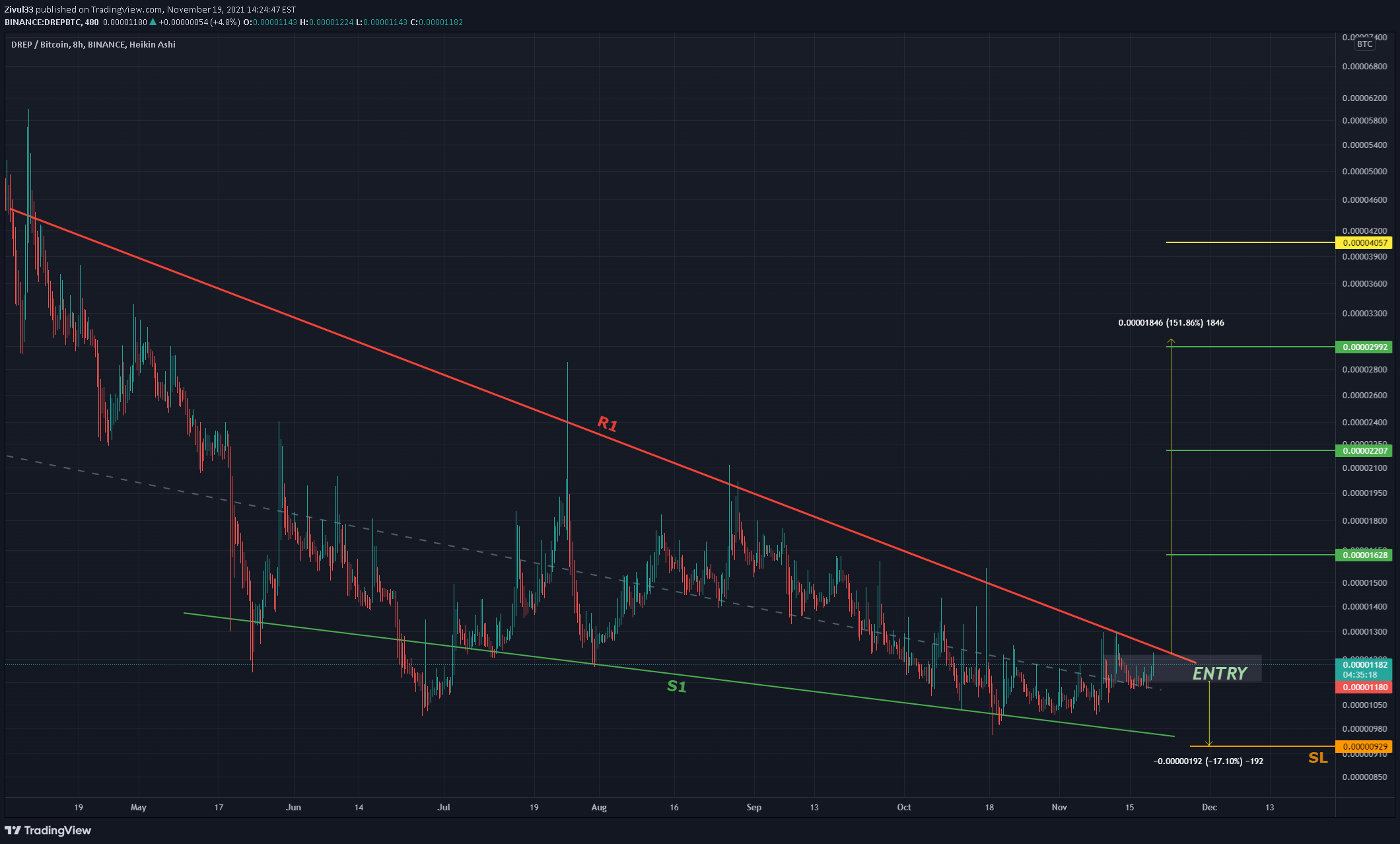Click the countdown timer 04:35:18
The width and height of the screenshot is (1400, 844).
click(1360, 675)
